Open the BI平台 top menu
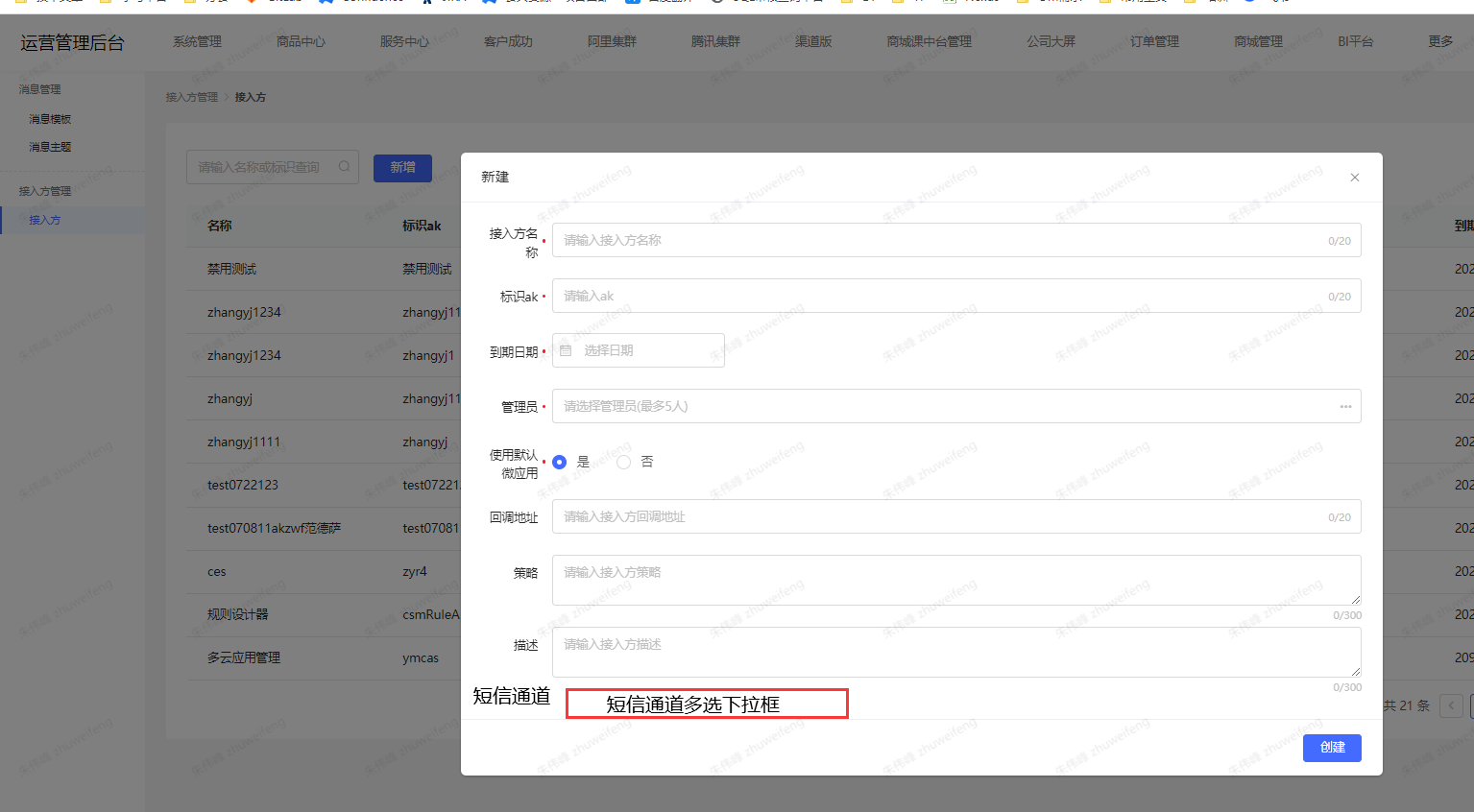Screen dimensions: 1474x812 (x=1355, y=41)
